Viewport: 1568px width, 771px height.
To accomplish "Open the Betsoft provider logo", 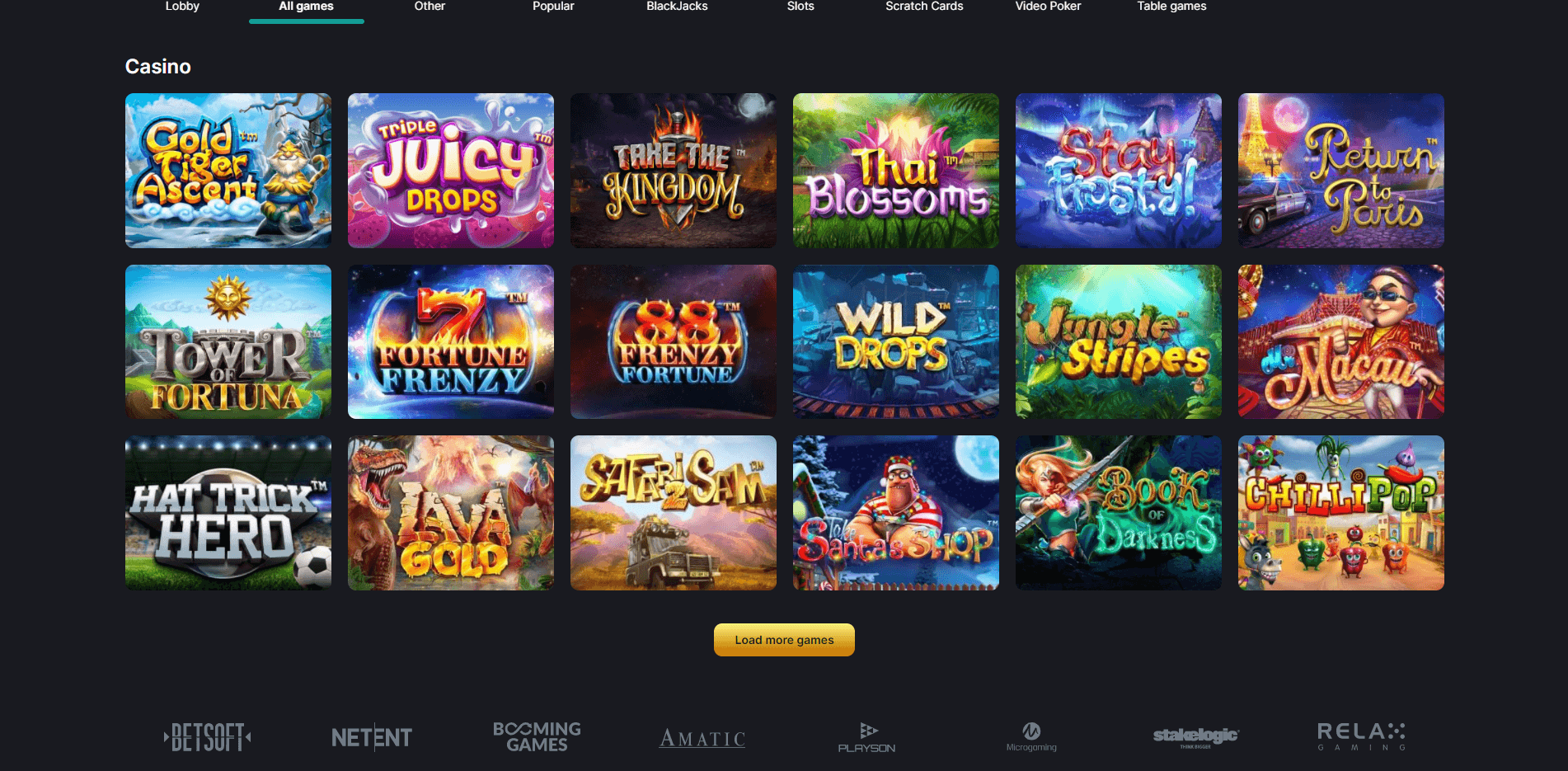I will click(x=207, y=736).
